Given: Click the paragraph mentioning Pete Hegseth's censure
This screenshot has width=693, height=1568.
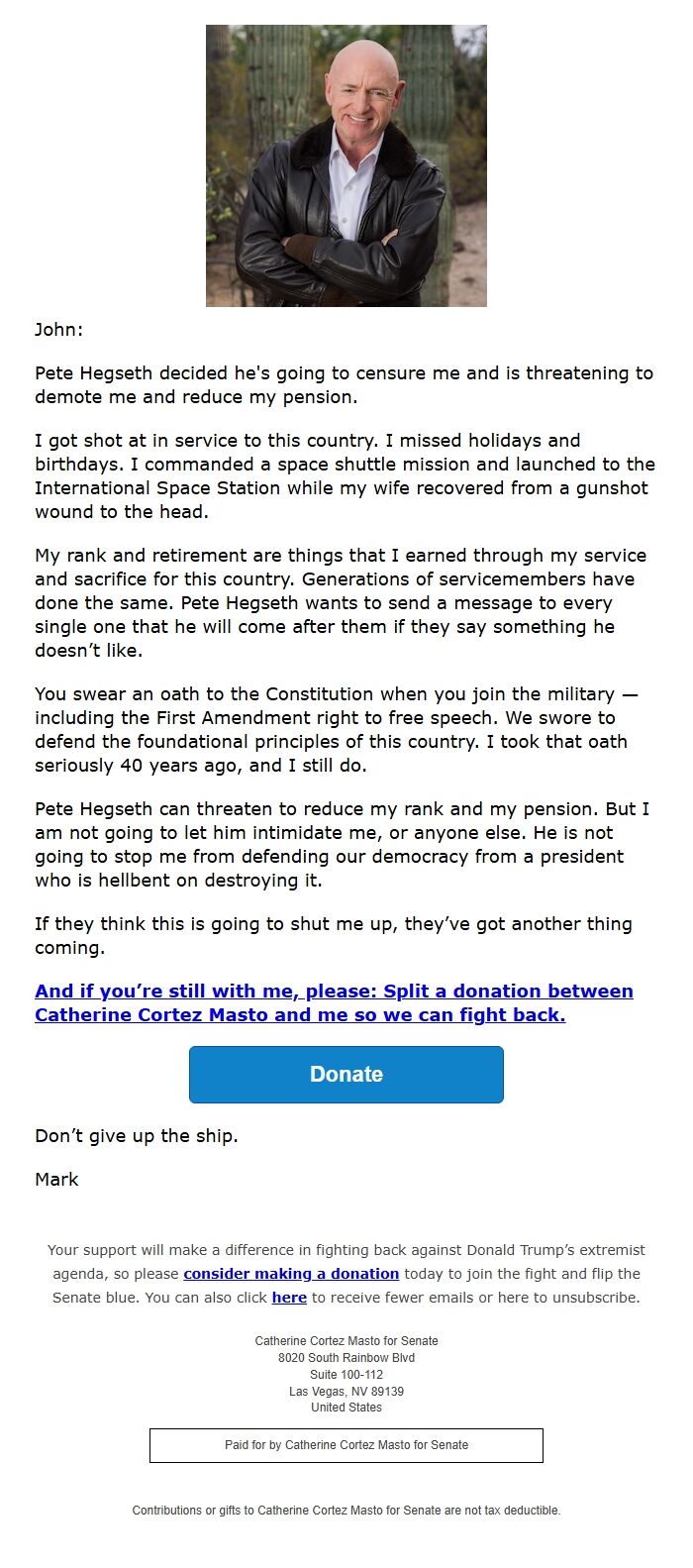Looking at the screenshot, I should coord(345,385).
